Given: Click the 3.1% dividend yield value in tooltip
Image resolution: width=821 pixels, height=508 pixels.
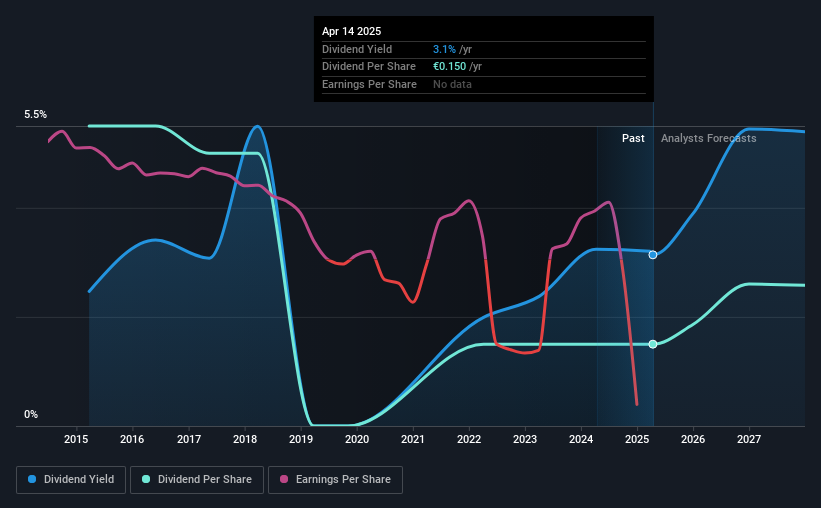Looking at the screenshot, I should [x=444, y=49].
